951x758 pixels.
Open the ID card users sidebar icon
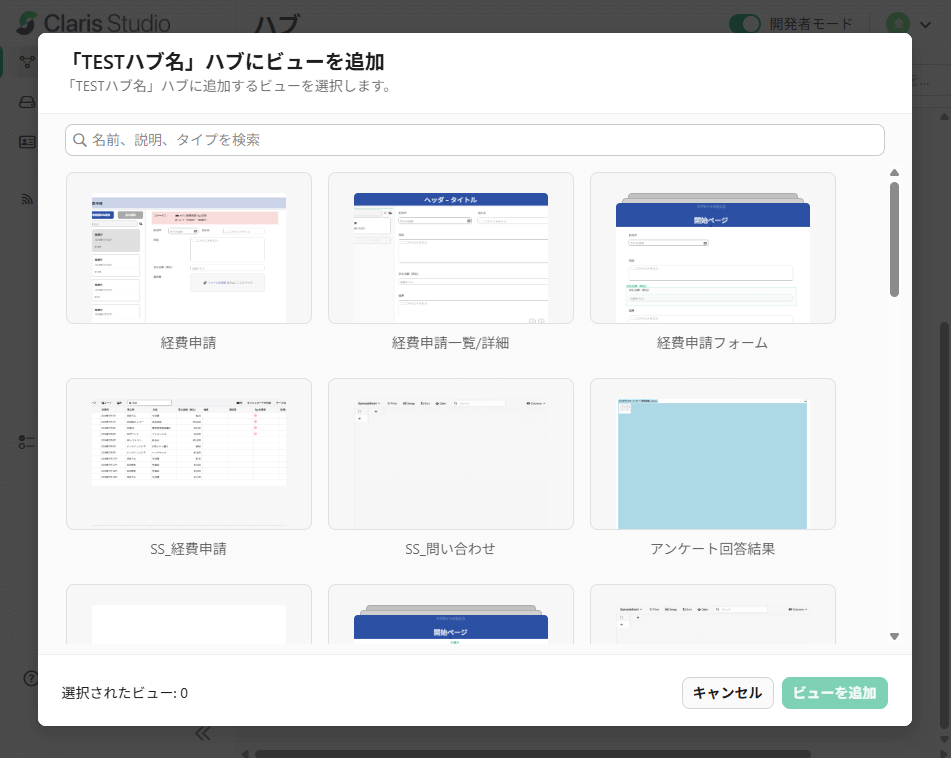pyautogui.click(x=27, y=141)
